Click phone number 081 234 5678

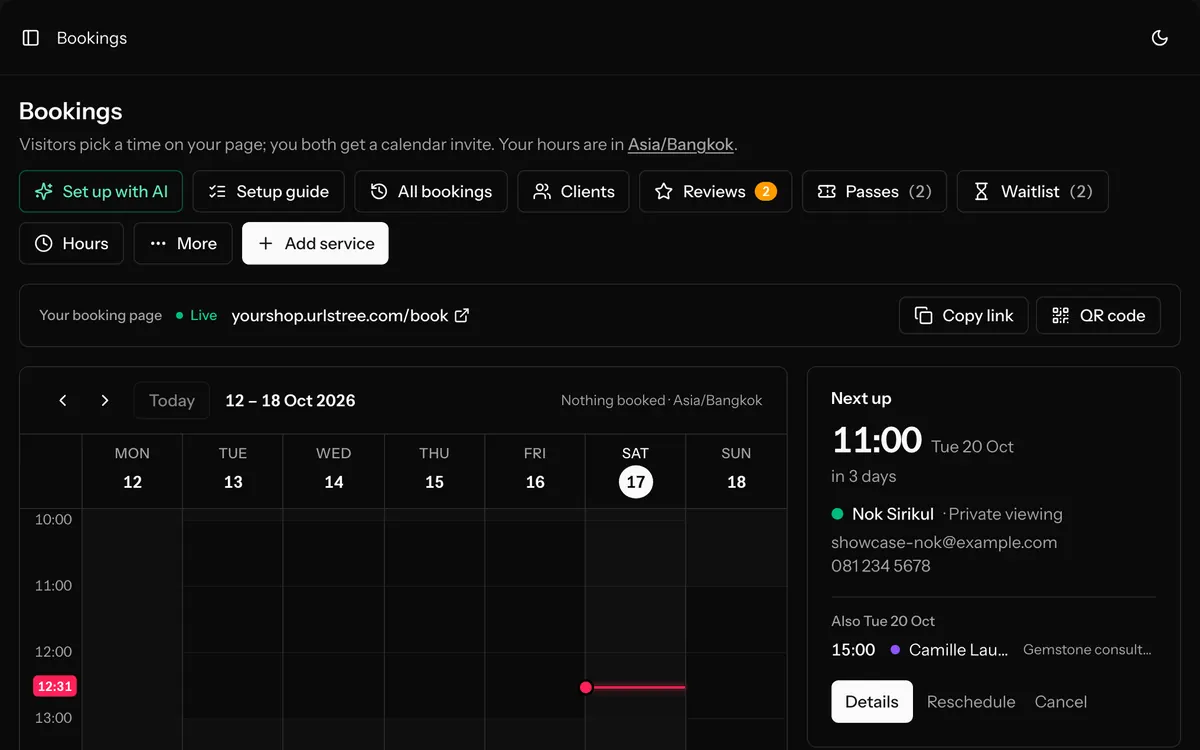(881, 566)
